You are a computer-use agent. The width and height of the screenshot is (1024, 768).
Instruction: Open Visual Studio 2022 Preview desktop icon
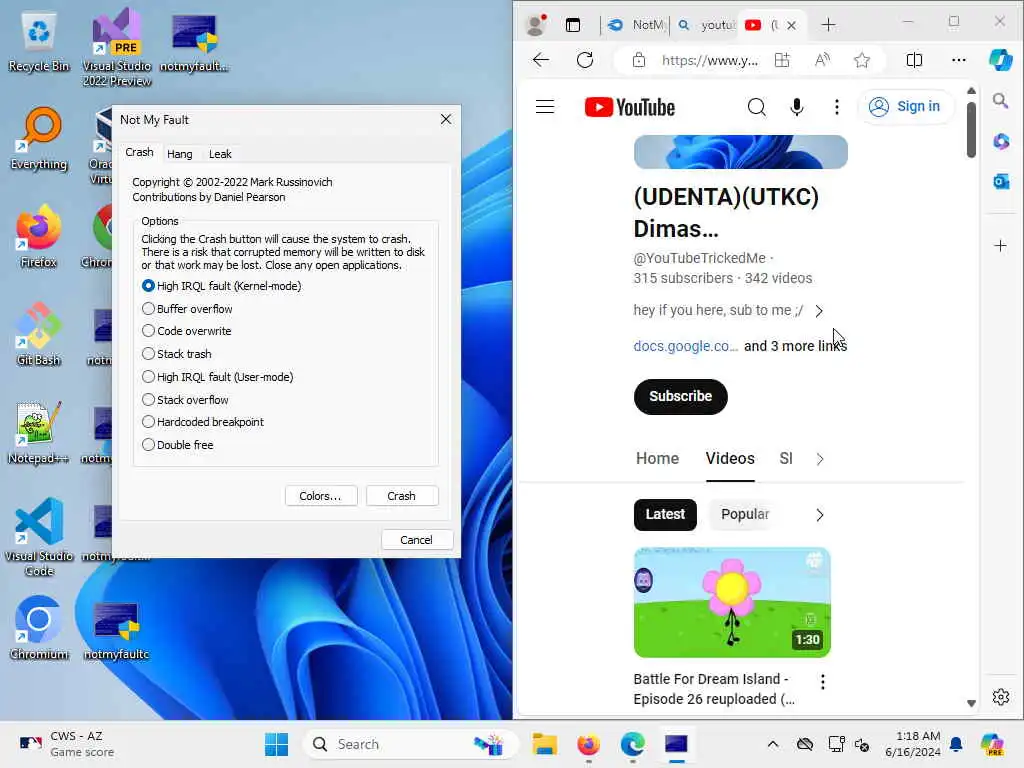coord(117,46)
